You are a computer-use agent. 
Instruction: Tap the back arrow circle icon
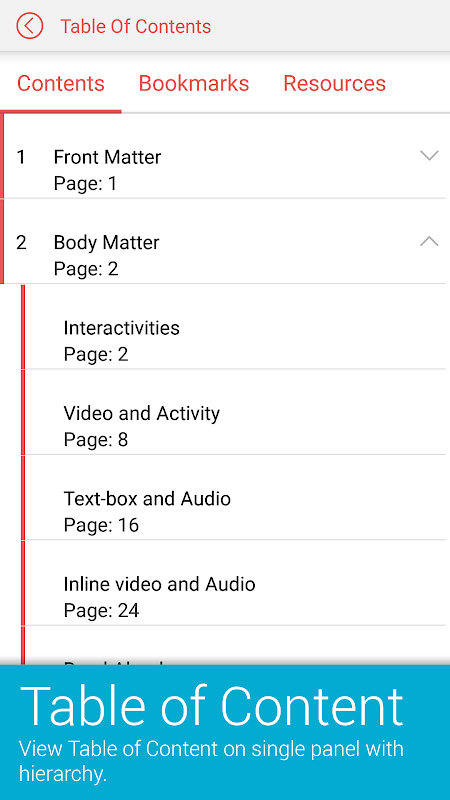tap(30, 26)
